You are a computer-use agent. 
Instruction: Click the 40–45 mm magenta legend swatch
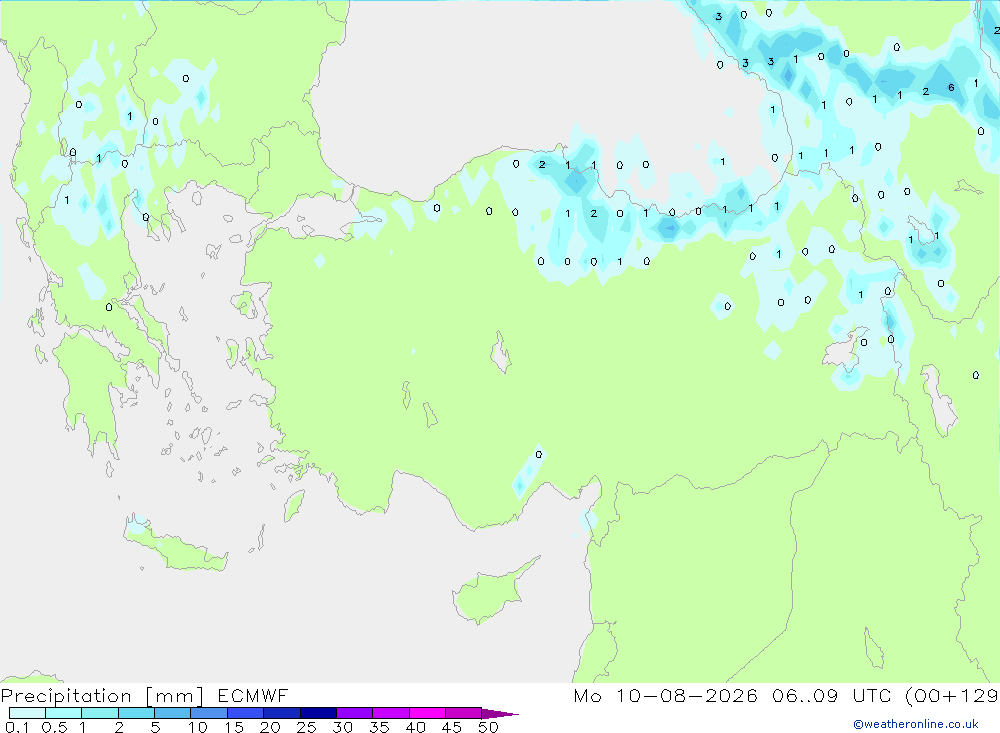427,713
